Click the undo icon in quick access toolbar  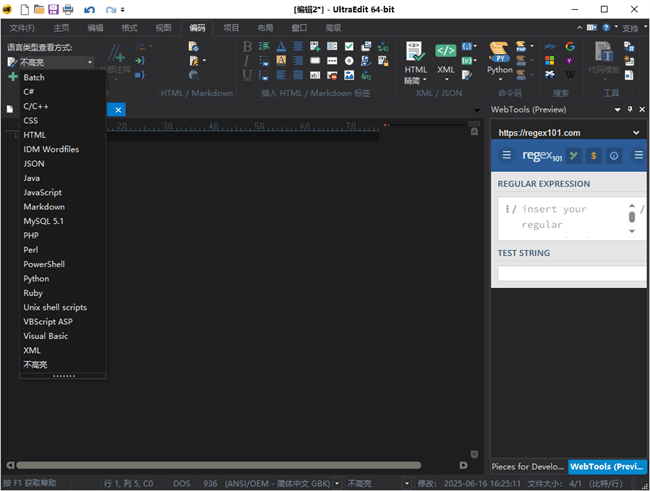[89, 9]
